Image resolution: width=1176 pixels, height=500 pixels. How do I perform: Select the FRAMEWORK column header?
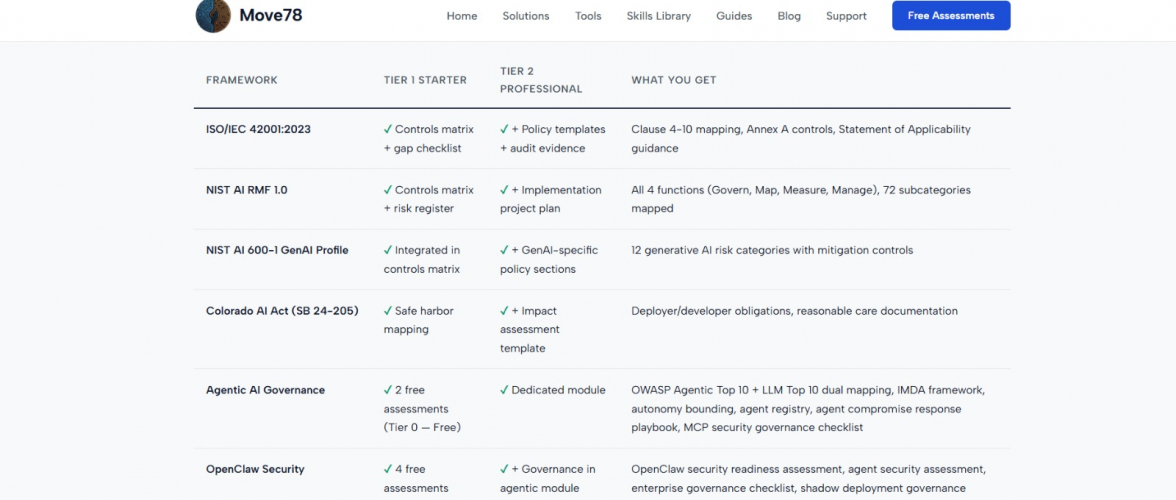[242, 80]
